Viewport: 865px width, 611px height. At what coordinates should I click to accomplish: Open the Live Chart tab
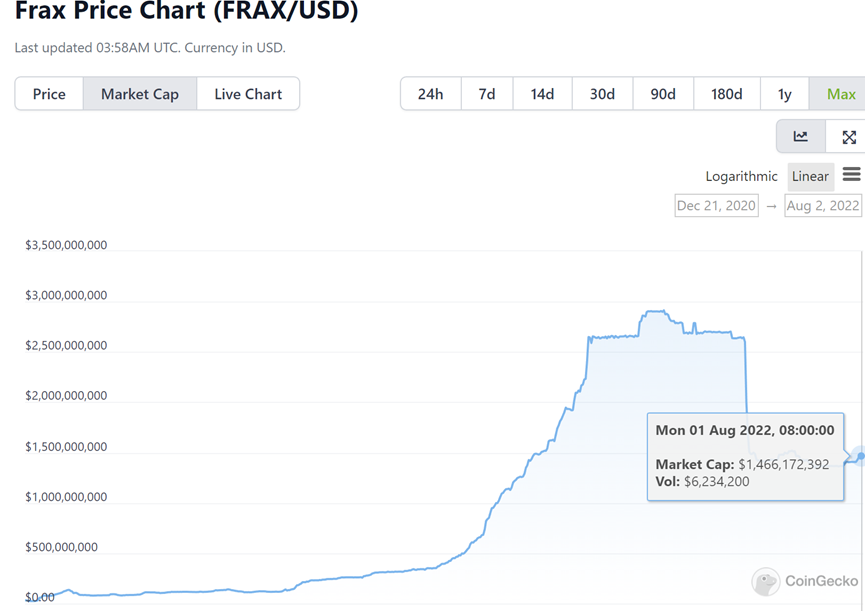pos(248,94)
